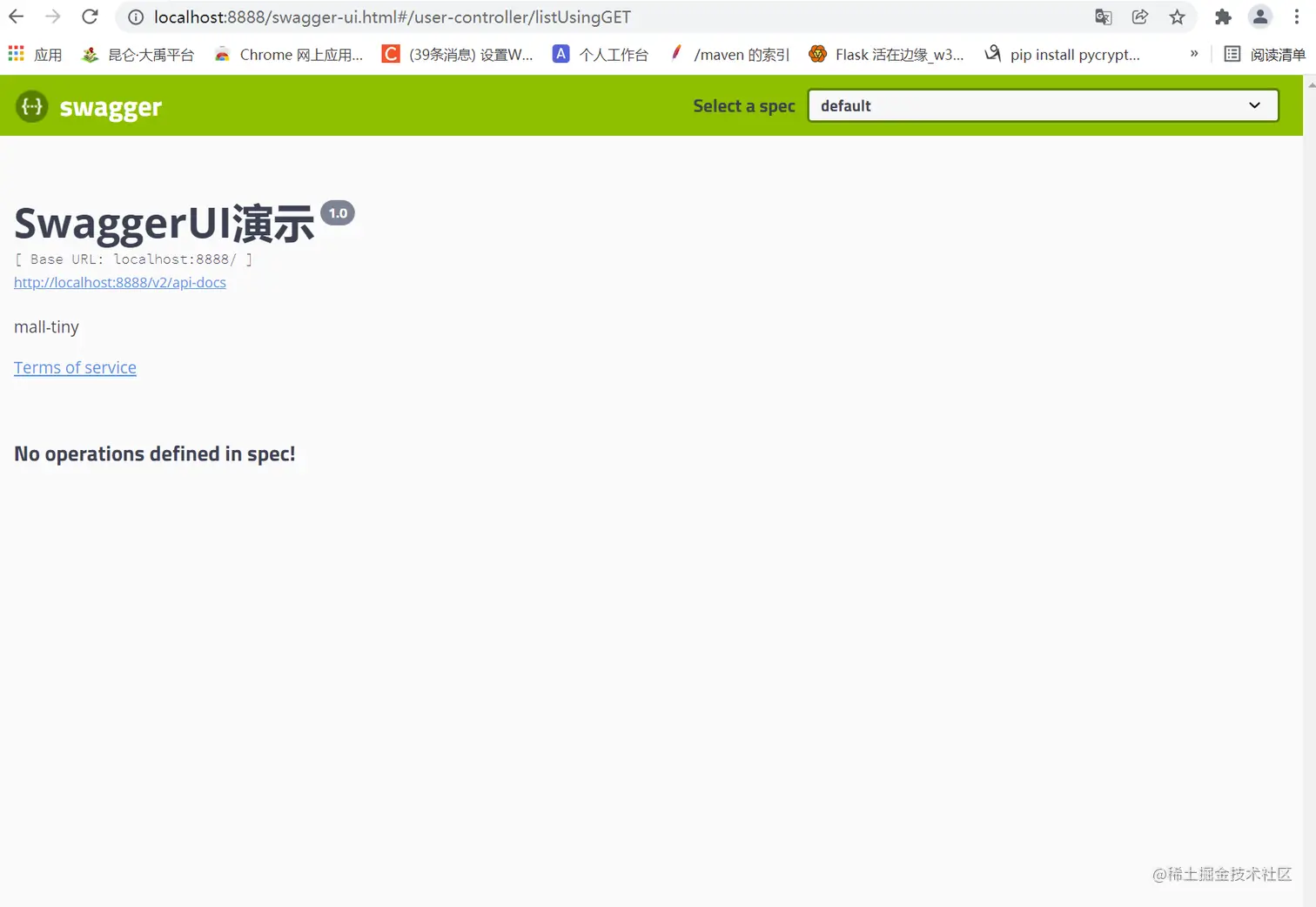The image size is (1316, 907).
Task: Open the Select a spec dropdown
Action: (x=1043, y=105)
